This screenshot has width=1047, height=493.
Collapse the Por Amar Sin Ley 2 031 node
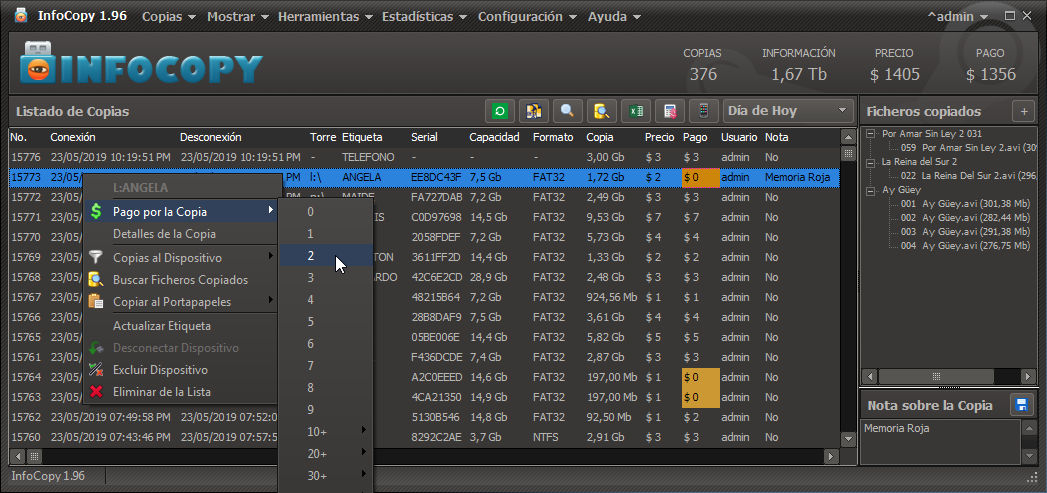click(x=871, y=134)
